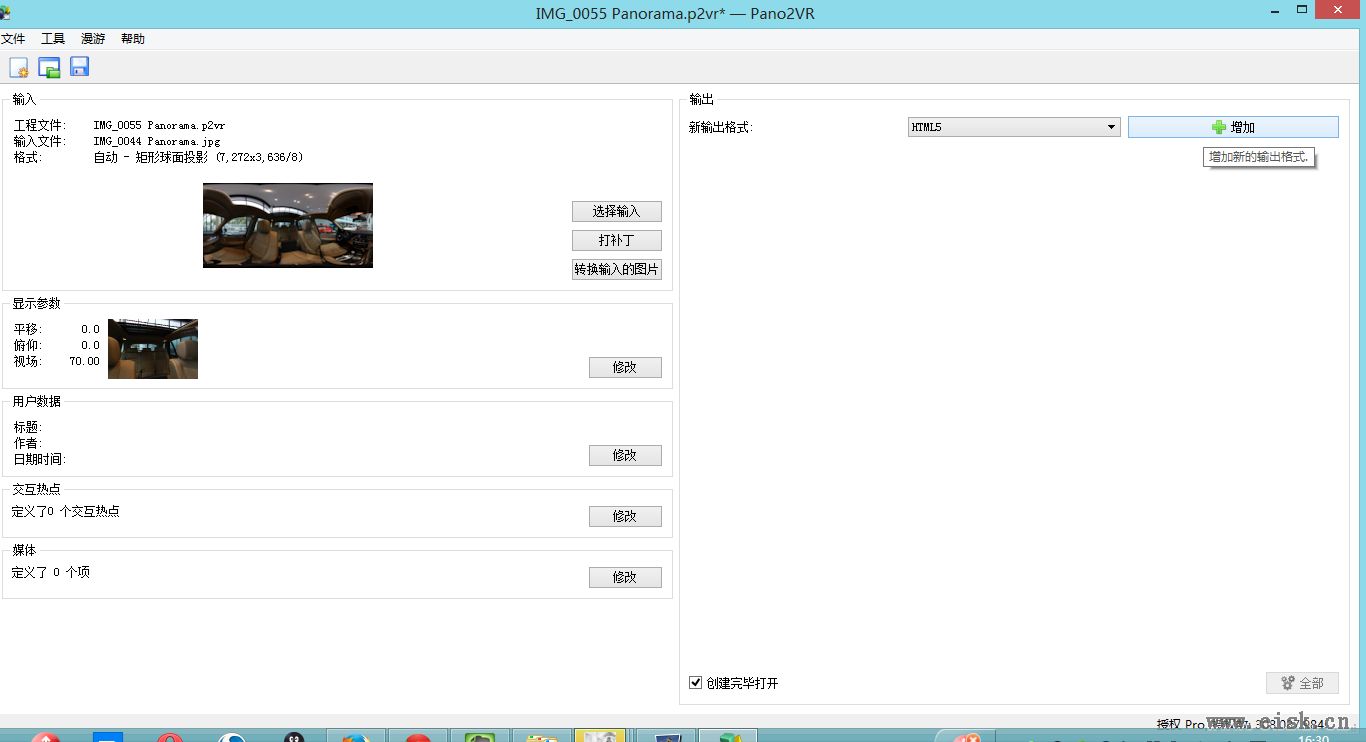Click the 转换输入的图片 button

[616, 269]
